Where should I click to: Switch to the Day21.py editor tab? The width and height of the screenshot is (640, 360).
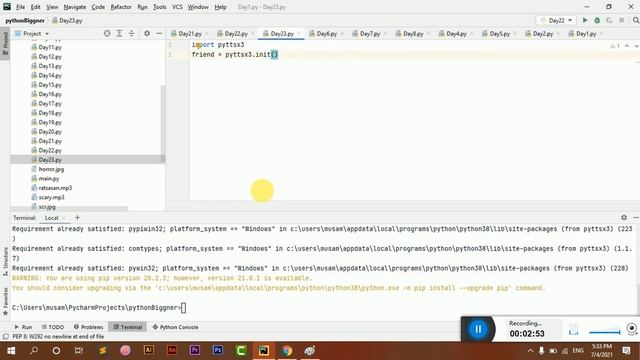pos(190,34)
